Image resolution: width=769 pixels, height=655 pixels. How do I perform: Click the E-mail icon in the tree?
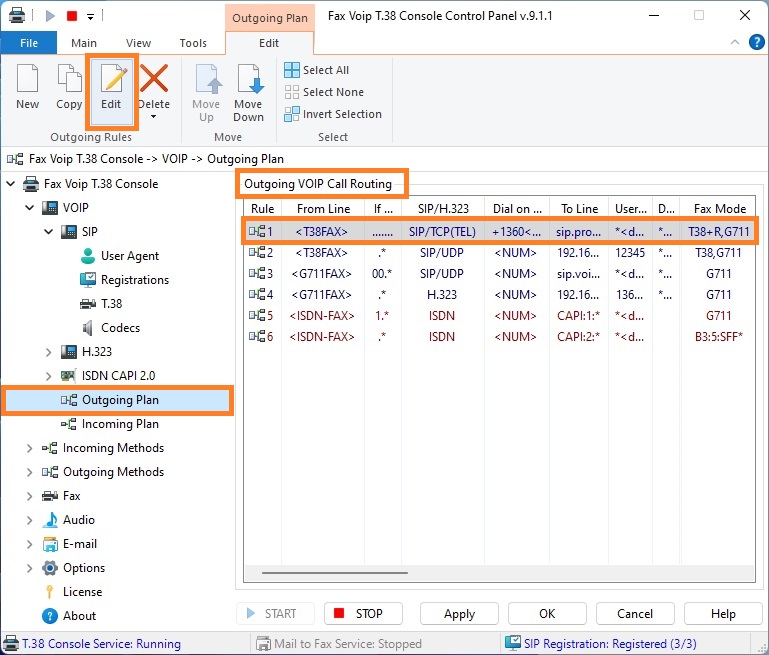click(x=50, y=544)
